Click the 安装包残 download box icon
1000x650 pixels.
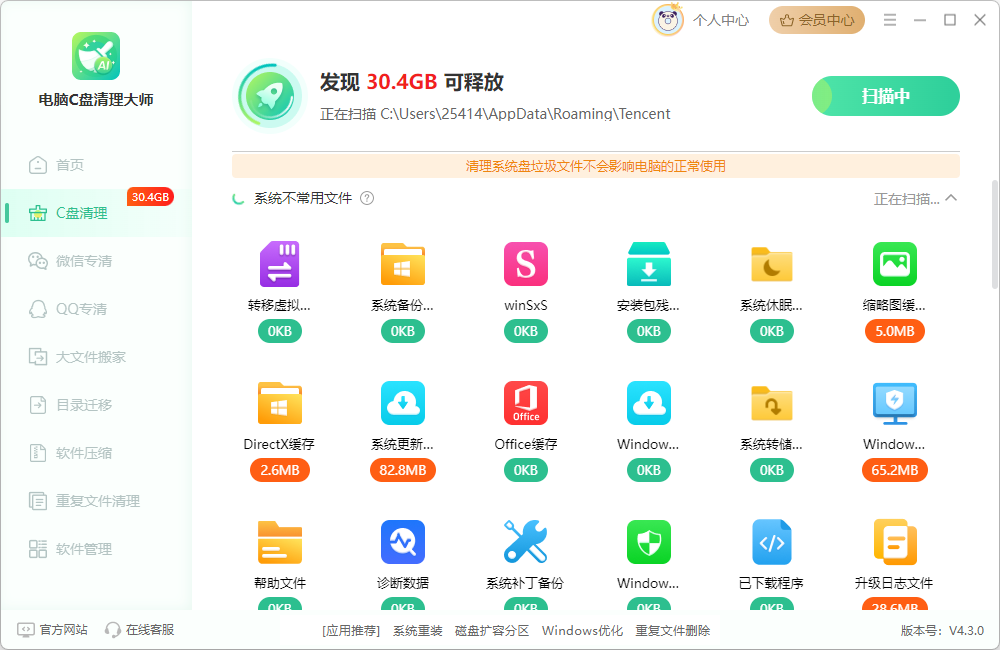click(649, 264)
